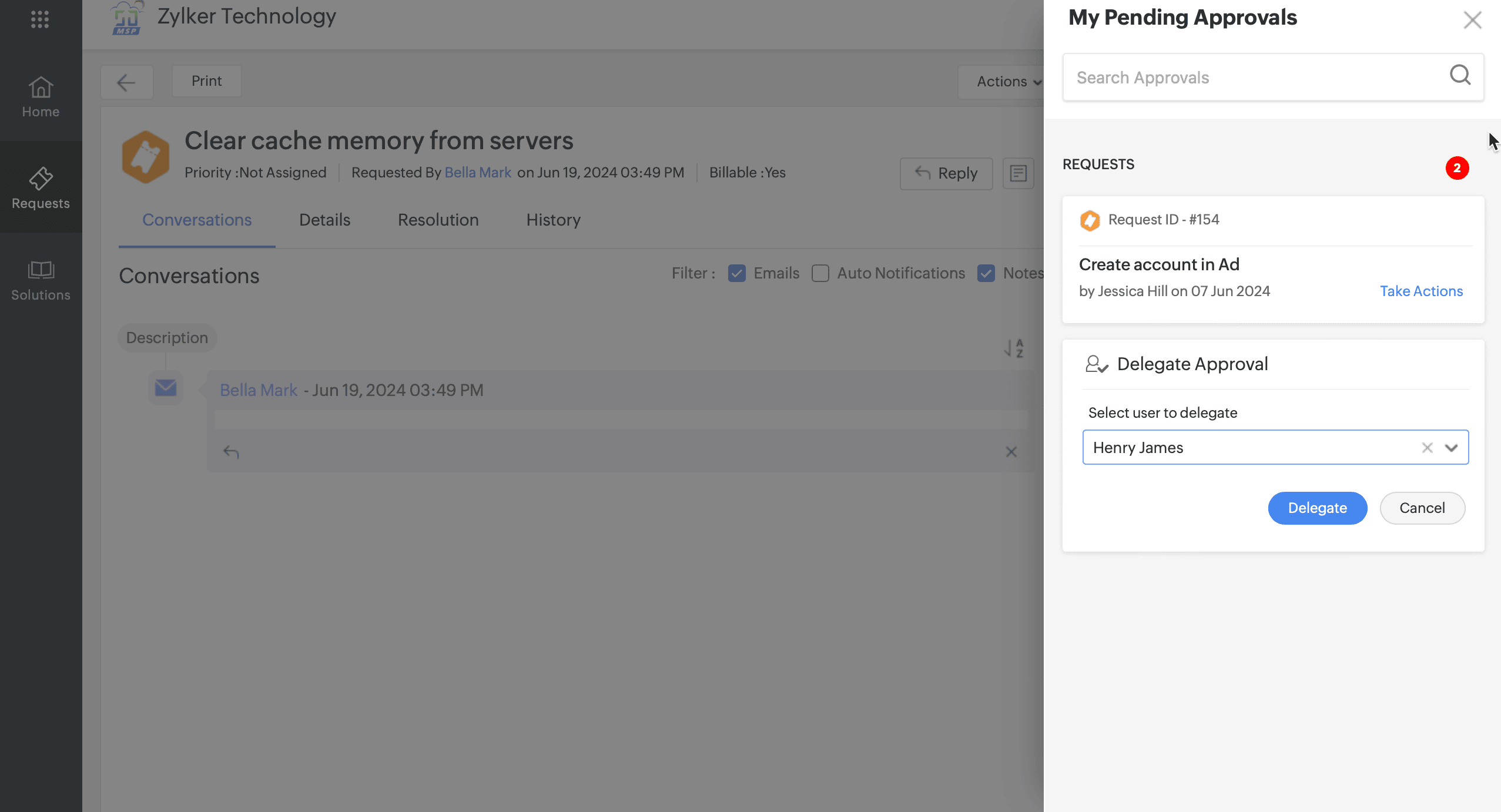
Task: Enable Auto Notifications filter checkbox
Action: tap(820, 273)
